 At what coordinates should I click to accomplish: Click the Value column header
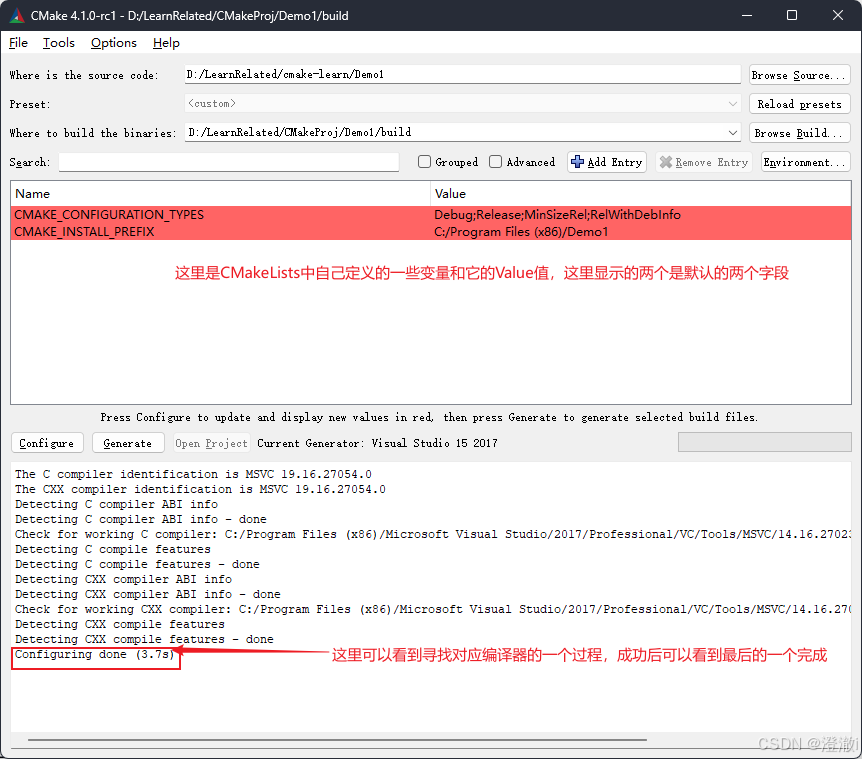[640, 193]
